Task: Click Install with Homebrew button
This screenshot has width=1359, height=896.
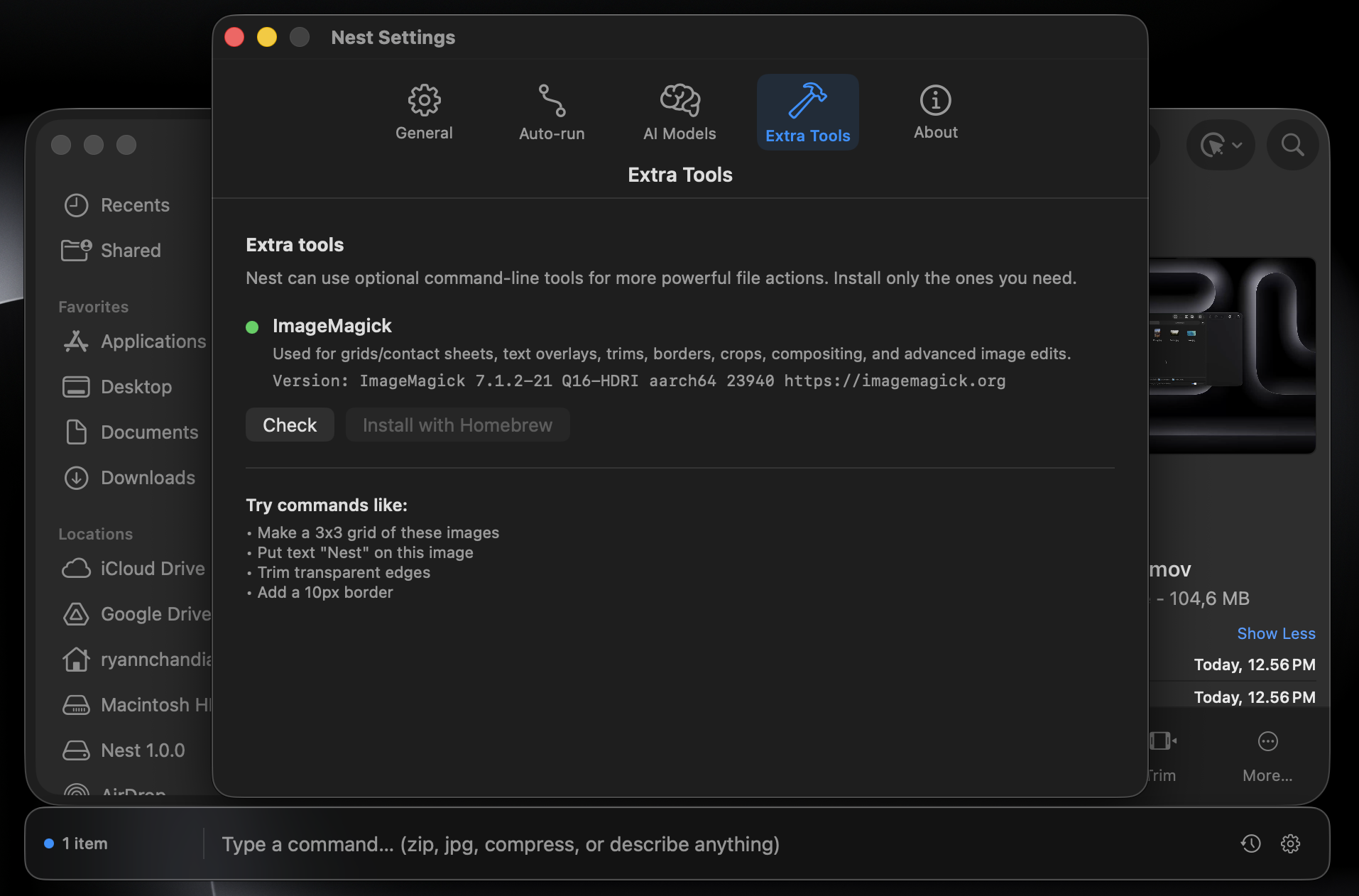Action: 457,425
